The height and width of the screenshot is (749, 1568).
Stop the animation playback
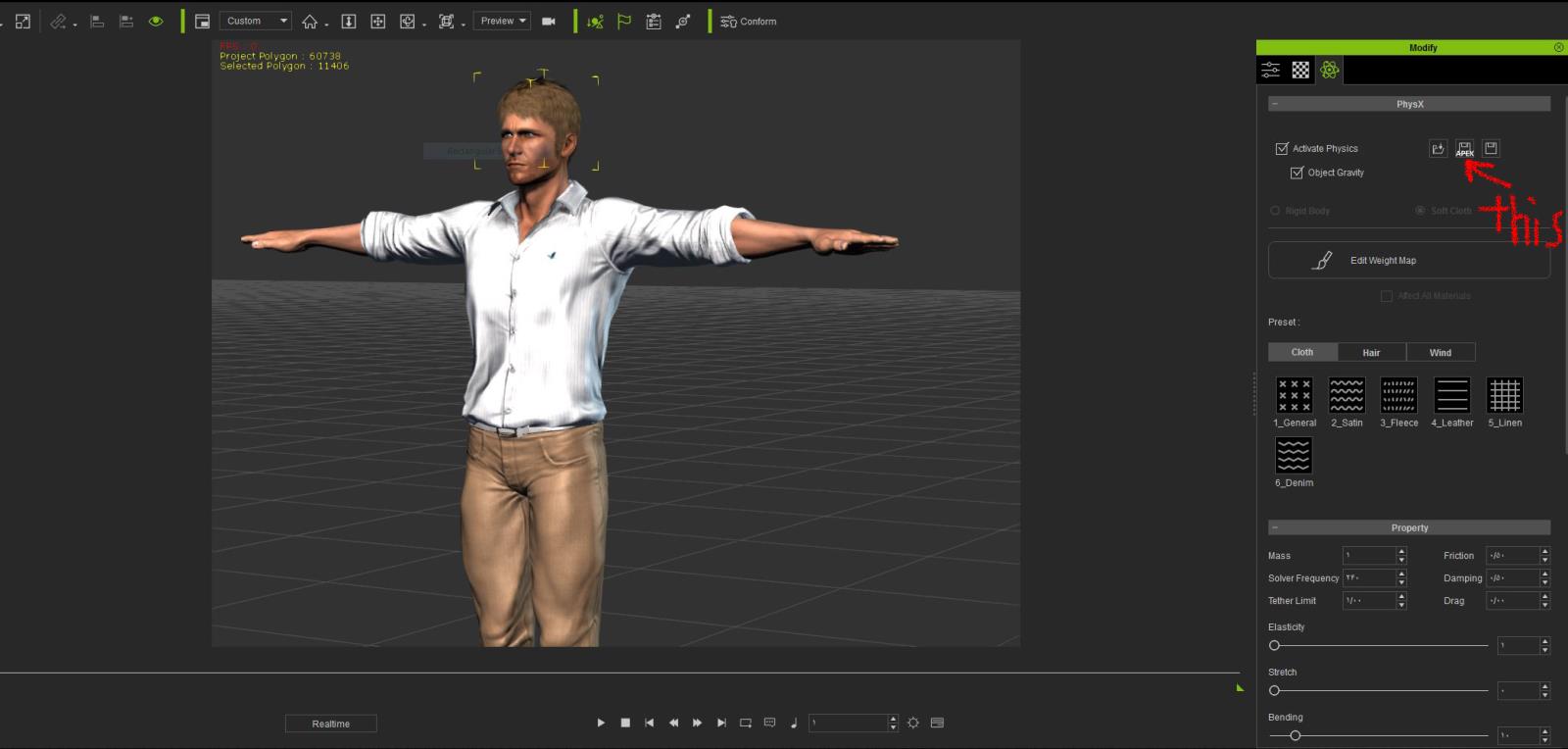point(625,723)
